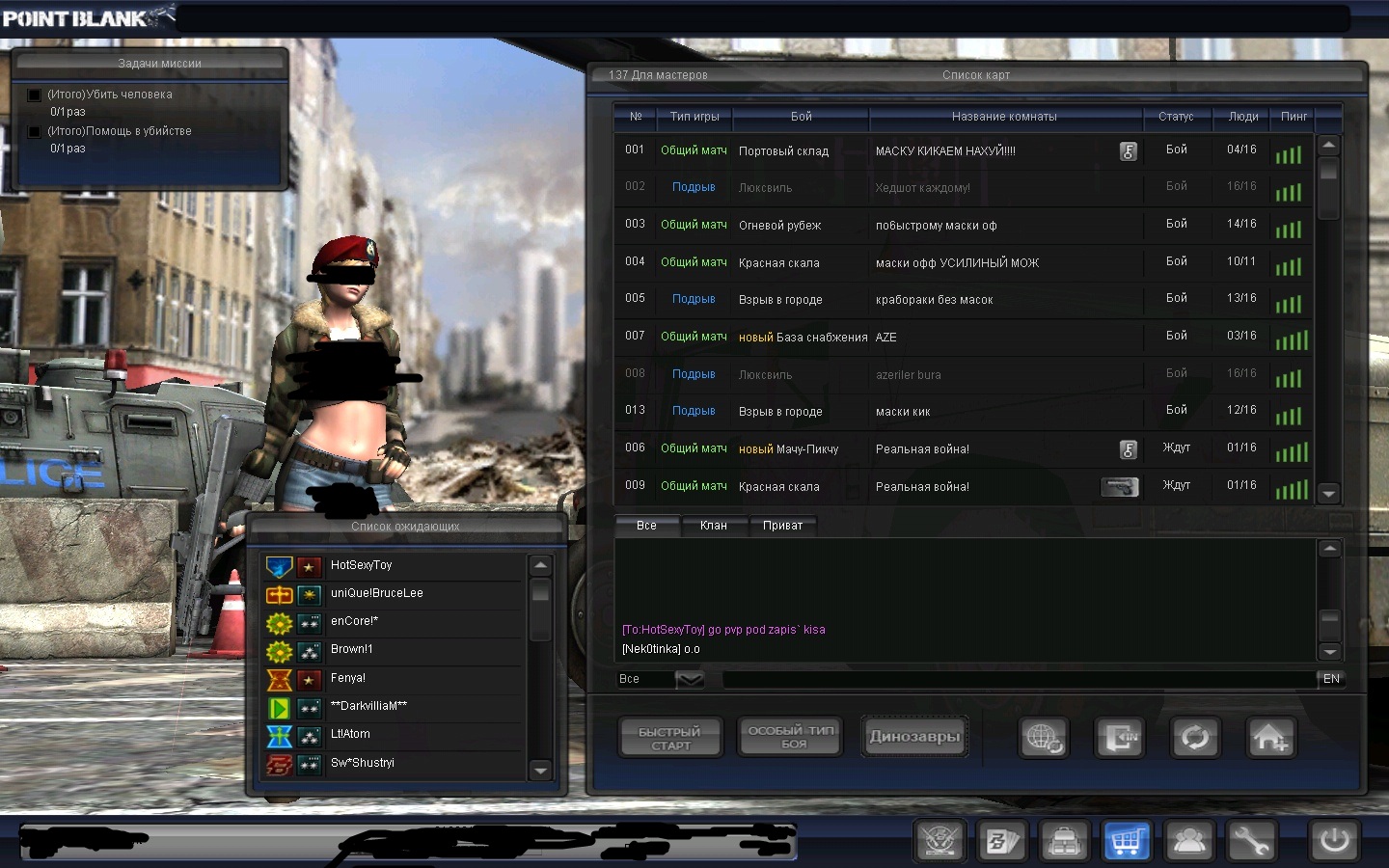Switch to the 'Приват' chat tab

[782, 526]
